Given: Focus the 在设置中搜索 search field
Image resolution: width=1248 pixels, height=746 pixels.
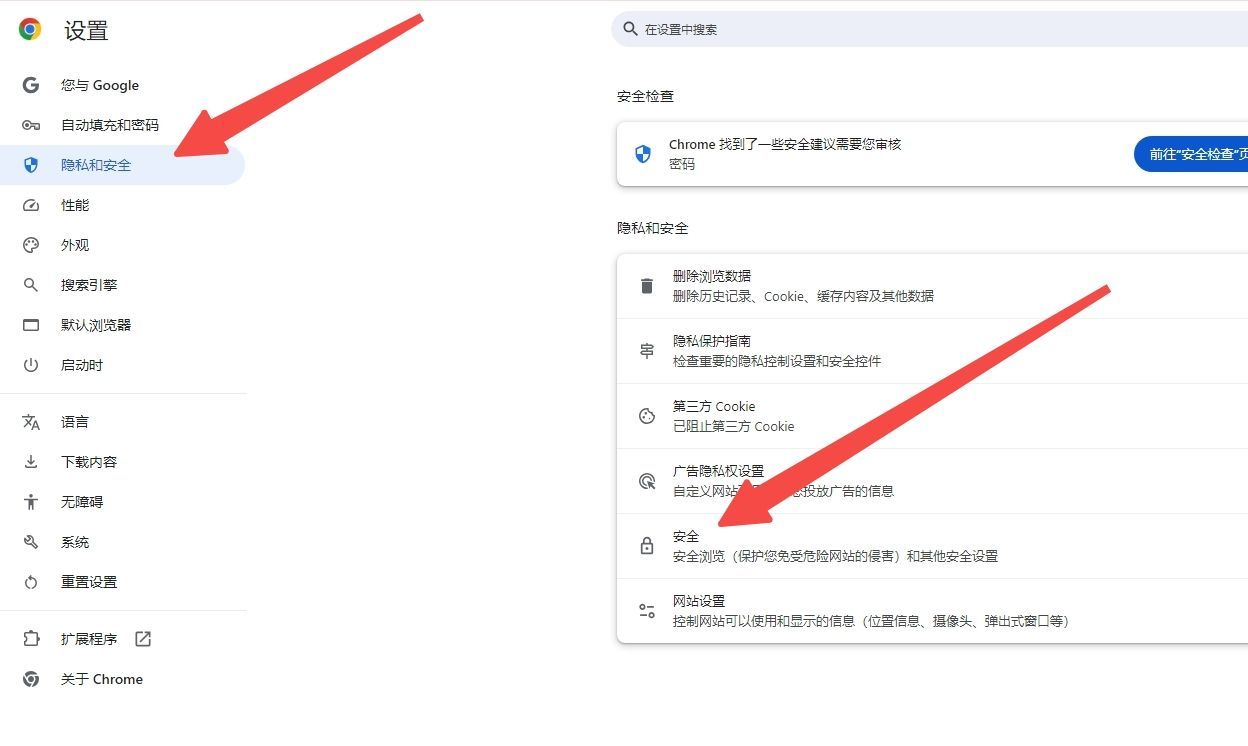Looking at the screenshot, I should click(930, 29).
